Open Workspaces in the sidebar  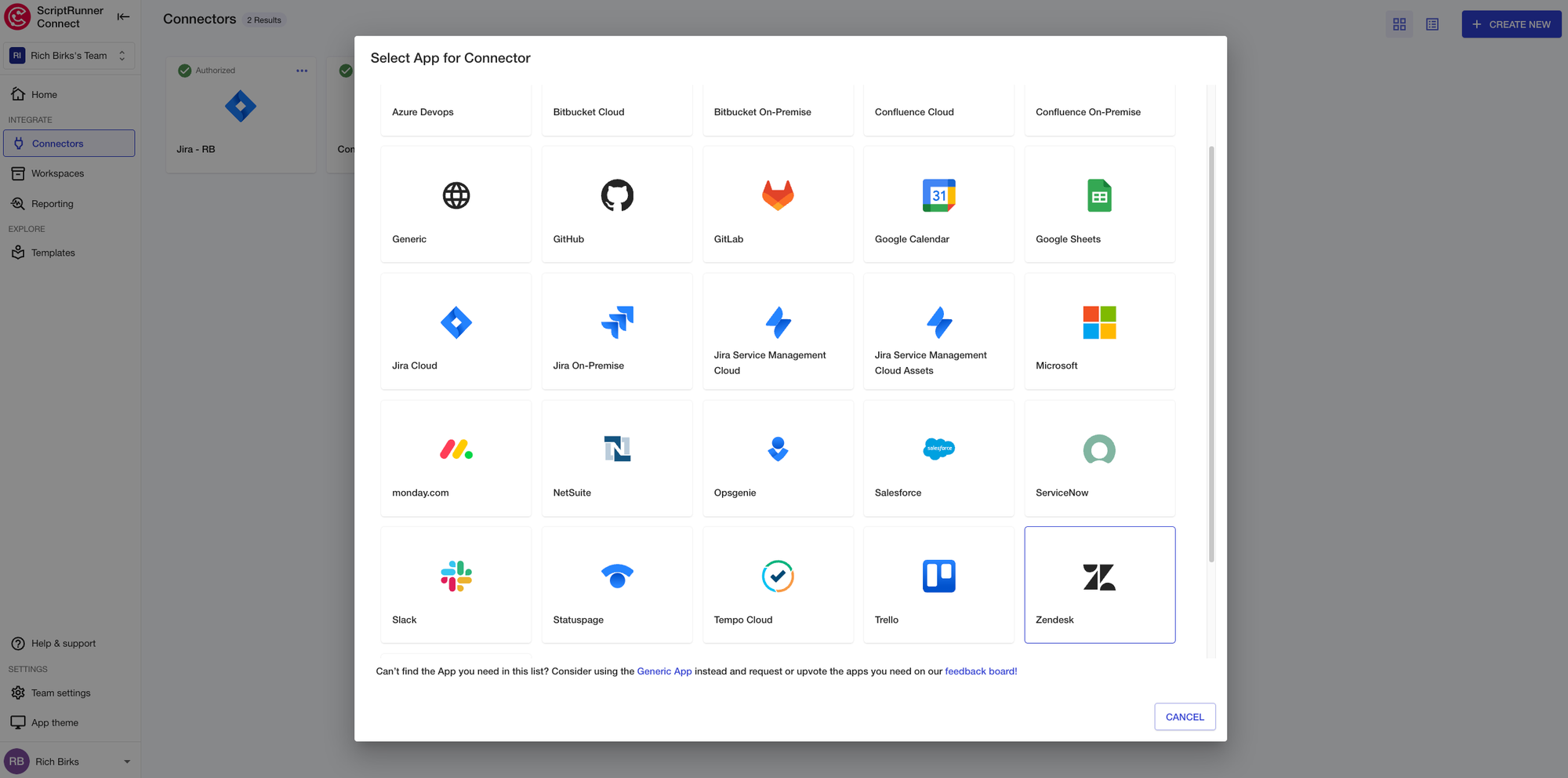[x=69, y=173]
